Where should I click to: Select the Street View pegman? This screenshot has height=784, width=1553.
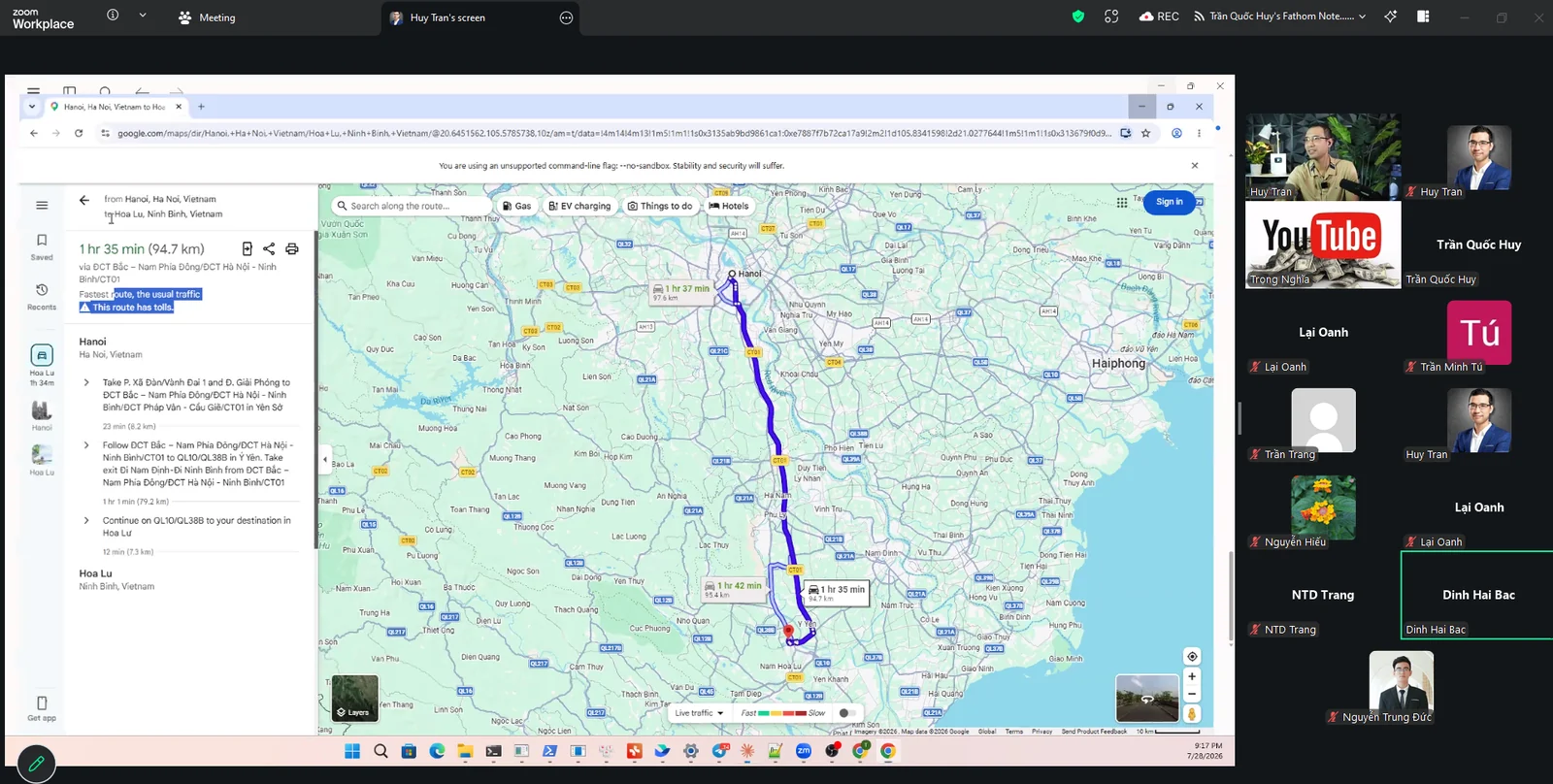tap(1192, 714)
